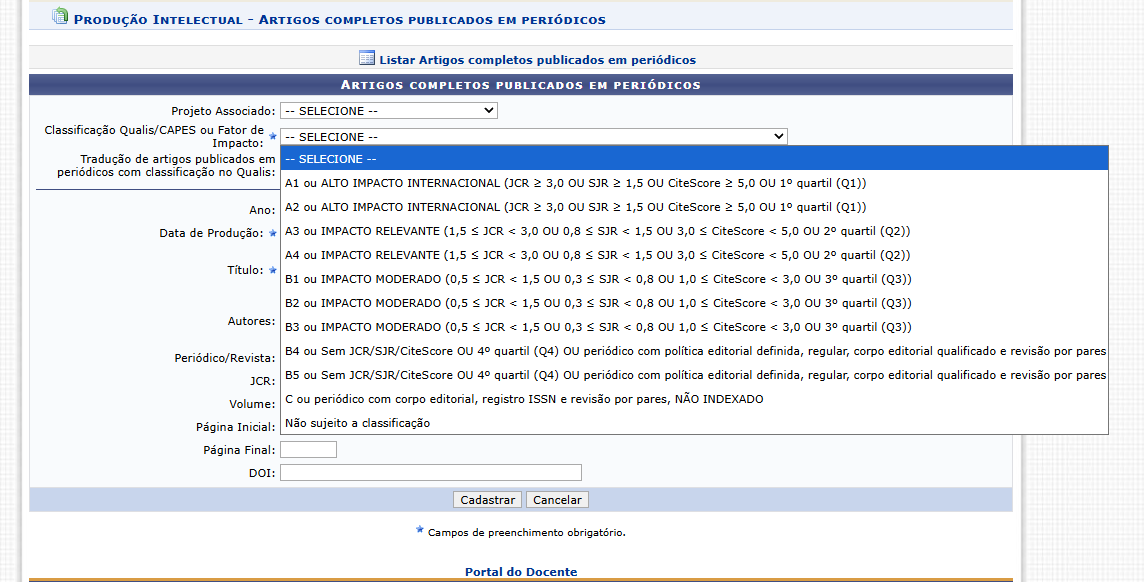The width and height of the screenshot is (1144, 582).
Task: Click the Página Final label
Action: (239, 450)
